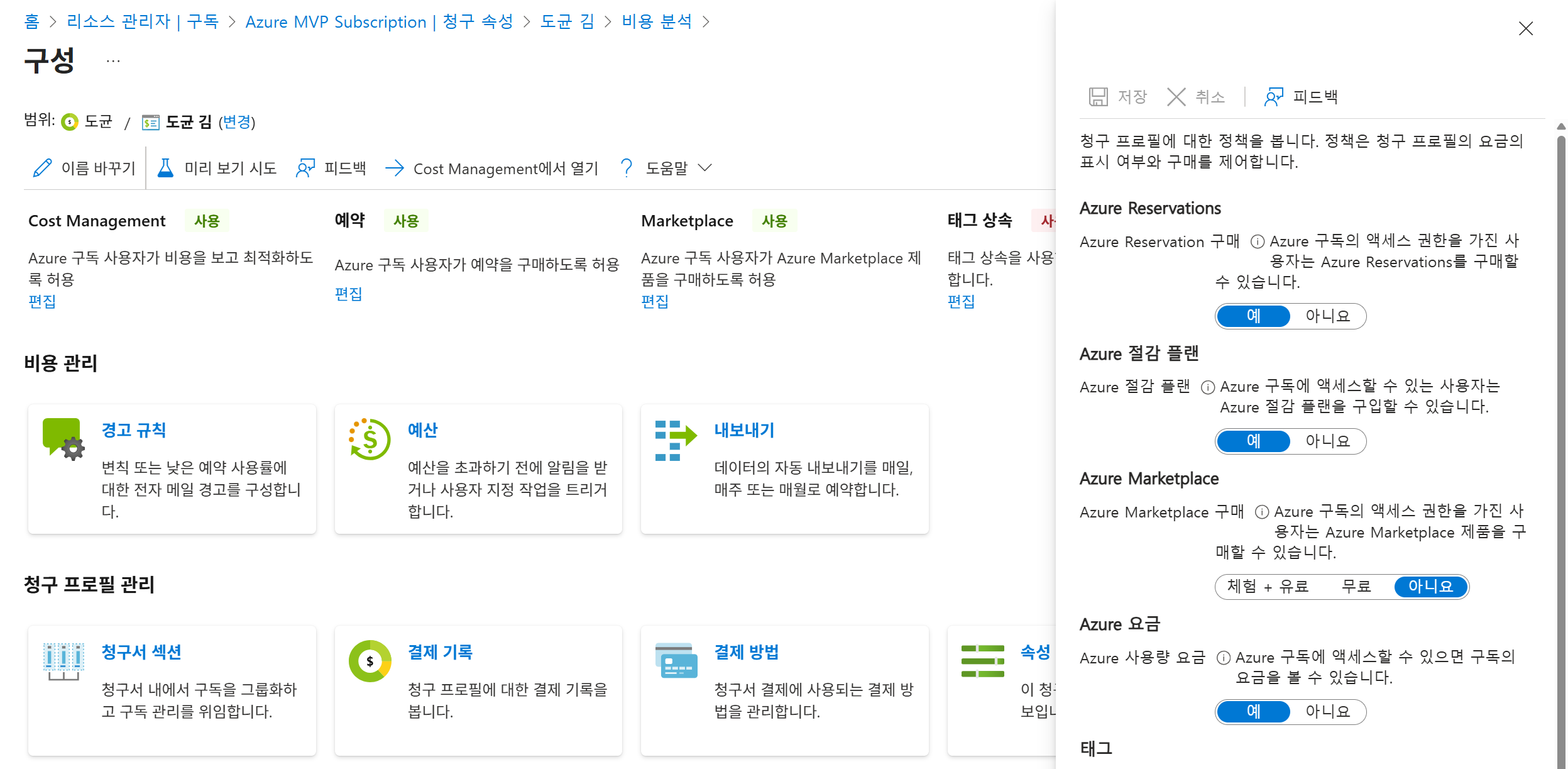
Task: Click the pencil icon for 이름 바꾸기
Action: (x=42, y=168)
